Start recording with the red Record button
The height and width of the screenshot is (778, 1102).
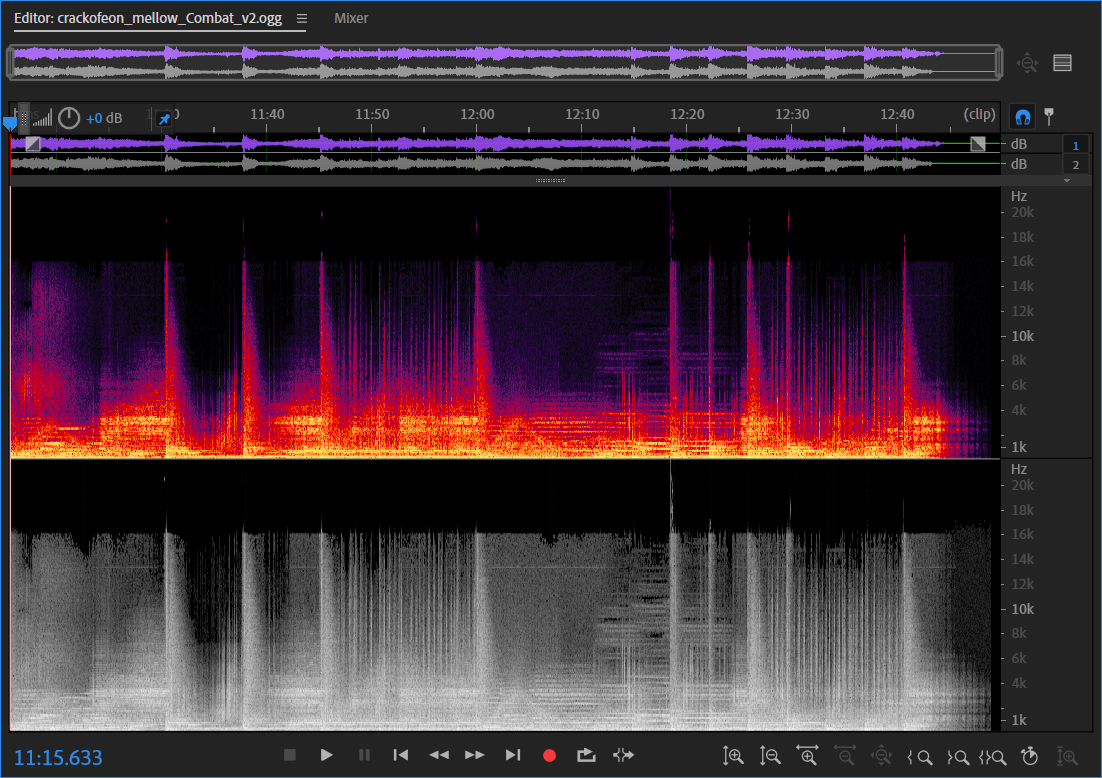tap(550, 756)
